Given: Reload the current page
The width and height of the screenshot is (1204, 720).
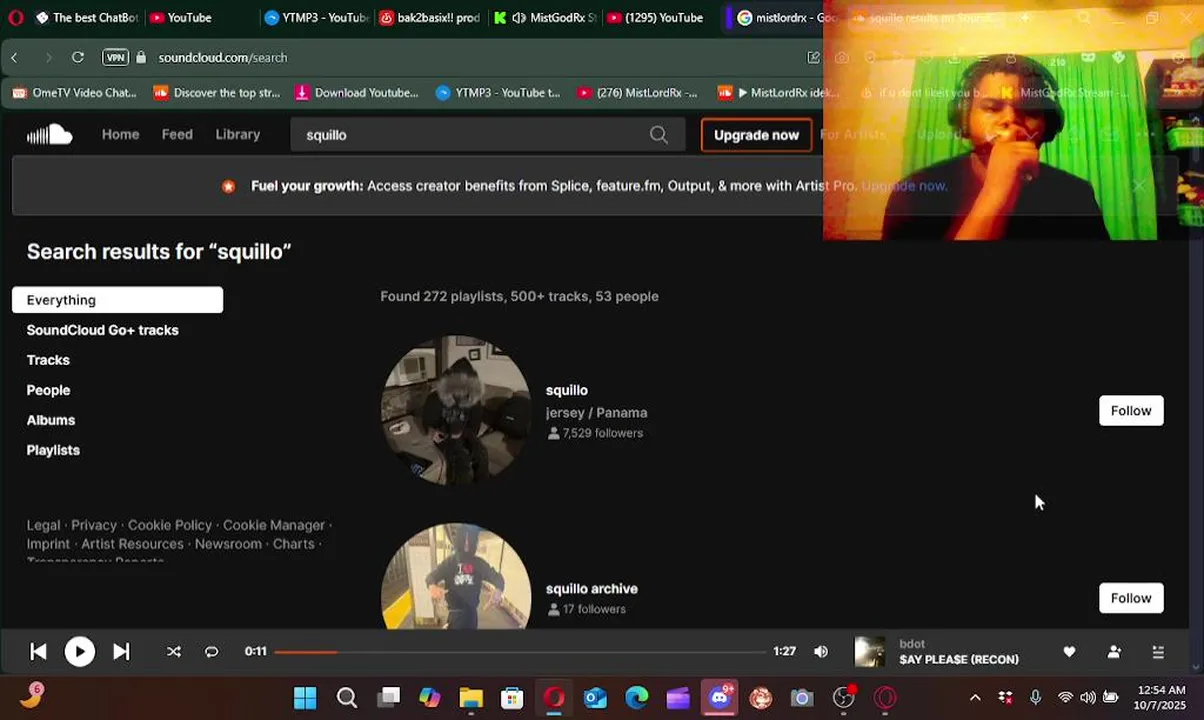Looking at the screenshot, I should pos(78,58).
